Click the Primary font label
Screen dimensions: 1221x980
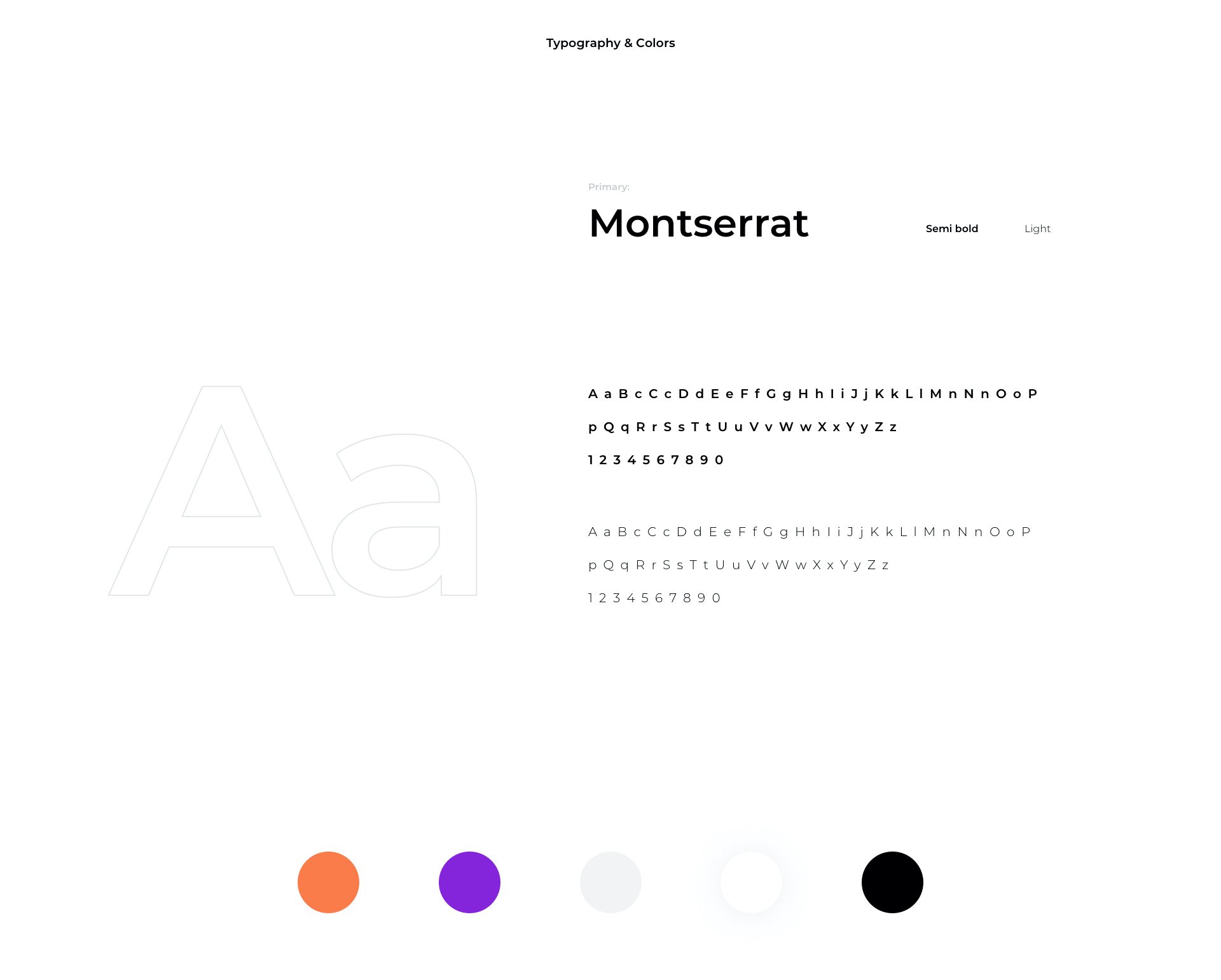[608, 186]
